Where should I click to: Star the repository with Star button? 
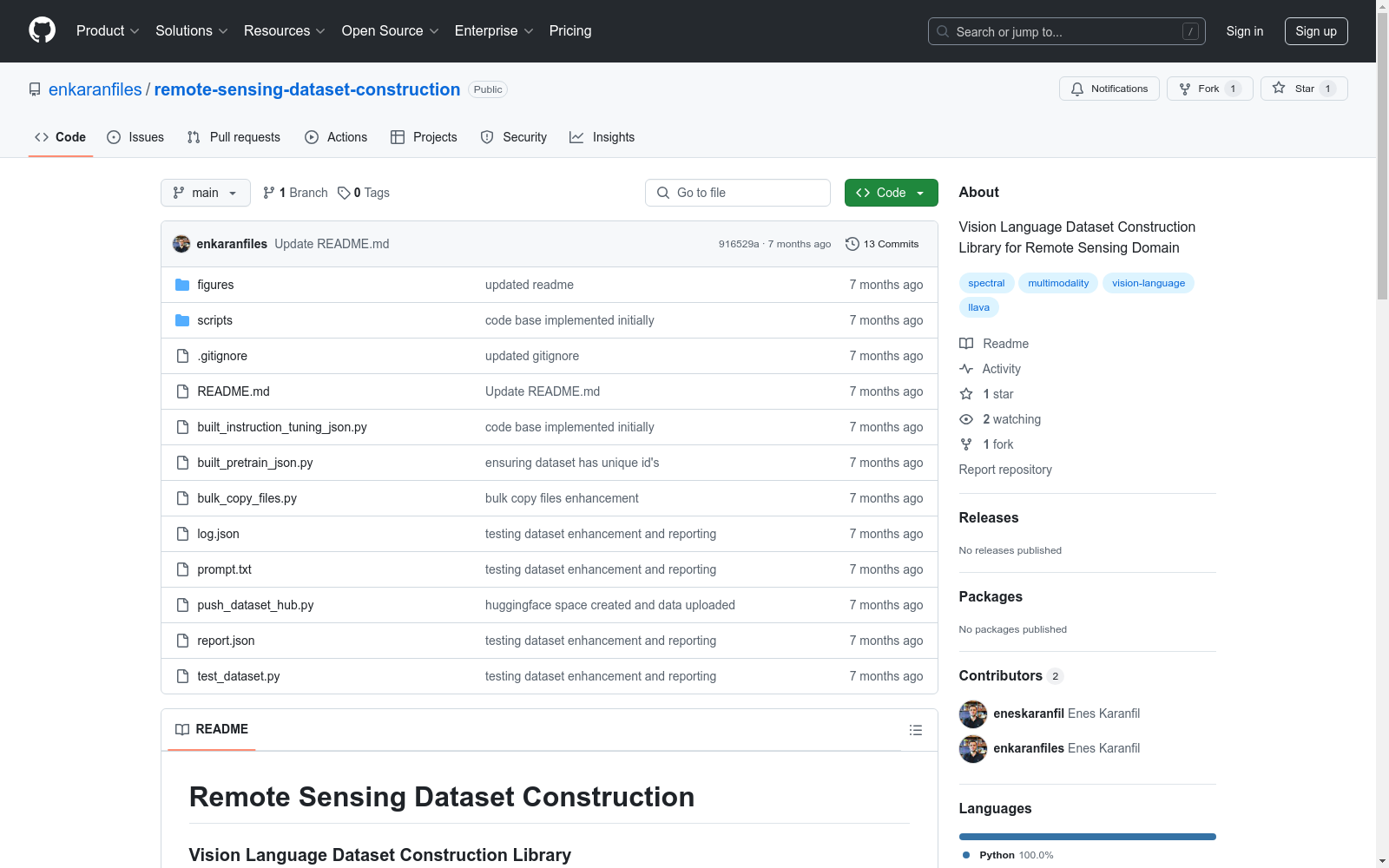point(1304,89)
